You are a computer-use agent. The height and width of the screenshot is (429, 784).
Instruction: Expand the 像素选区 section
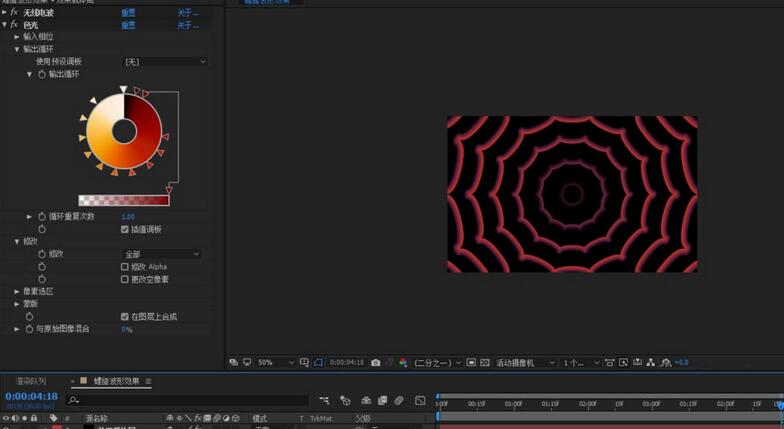17,291
